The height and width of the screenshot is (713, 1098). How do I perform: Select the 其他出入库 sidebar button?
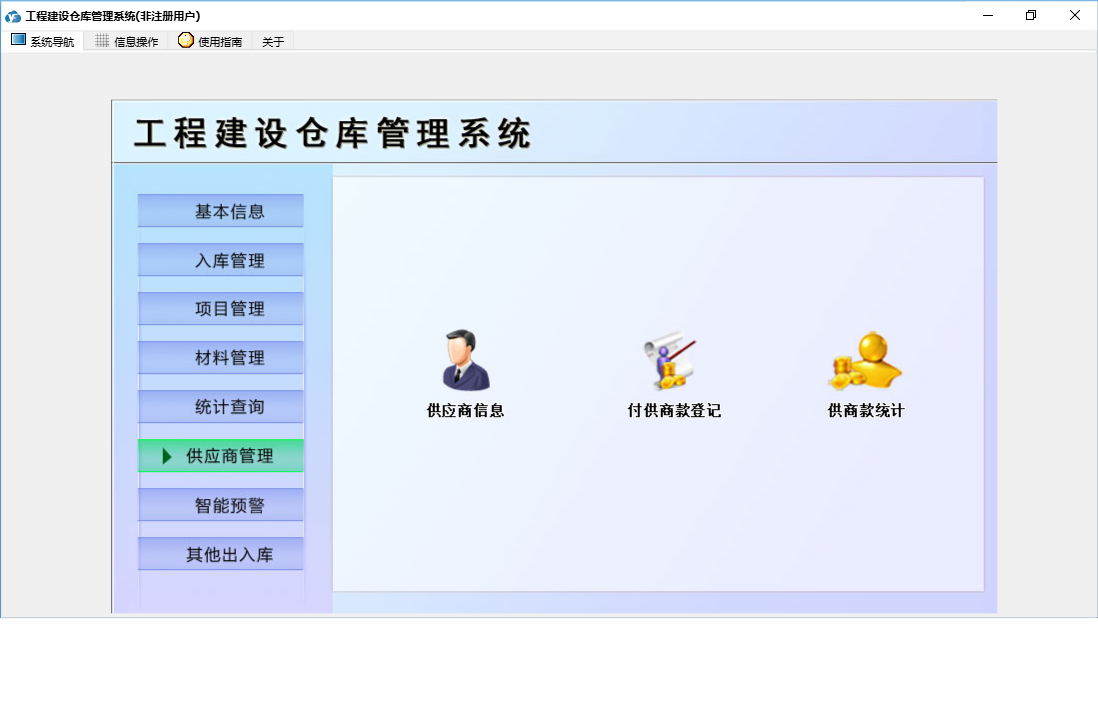pyautogui.click(x=221, y=554)
